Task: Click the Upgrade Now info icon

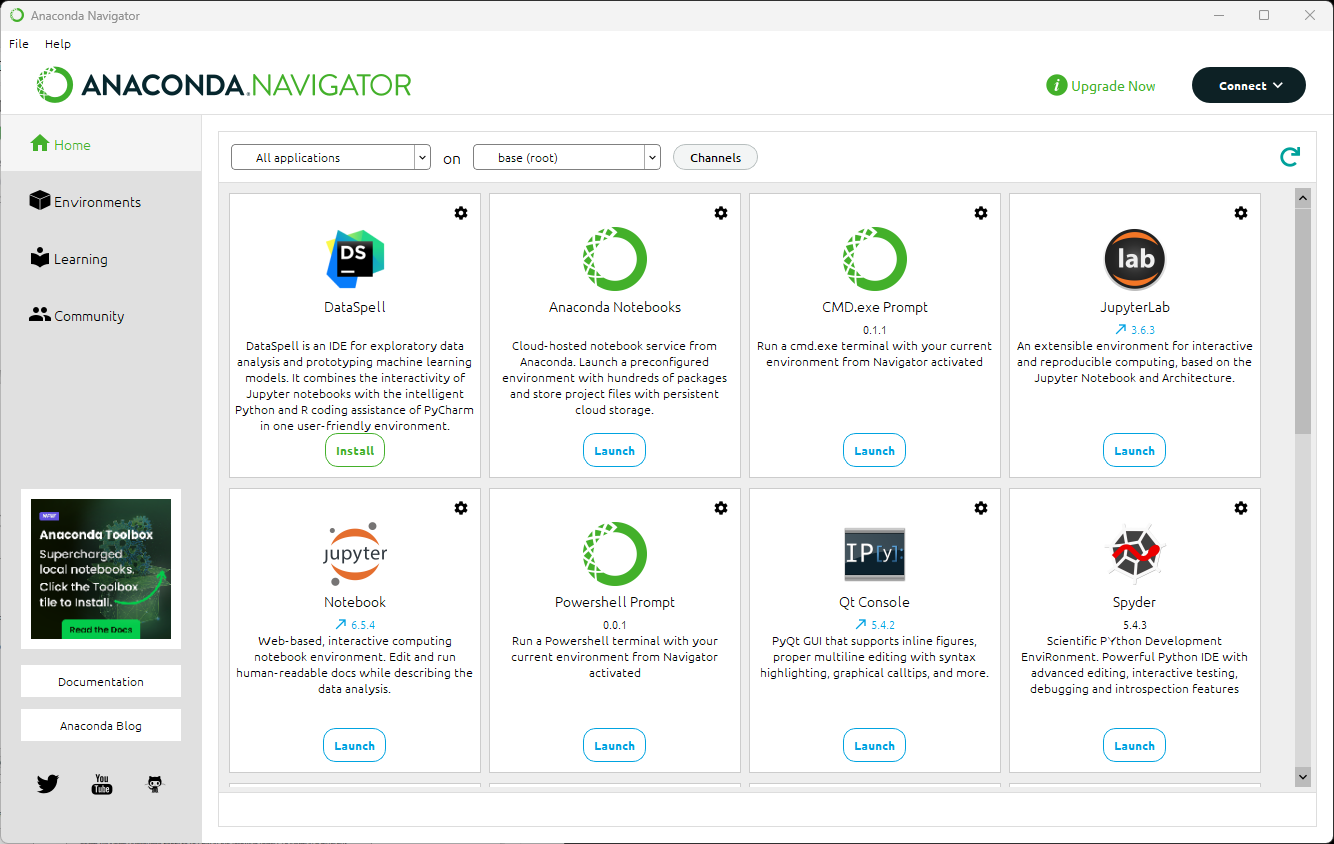Action: point(1056,86)
